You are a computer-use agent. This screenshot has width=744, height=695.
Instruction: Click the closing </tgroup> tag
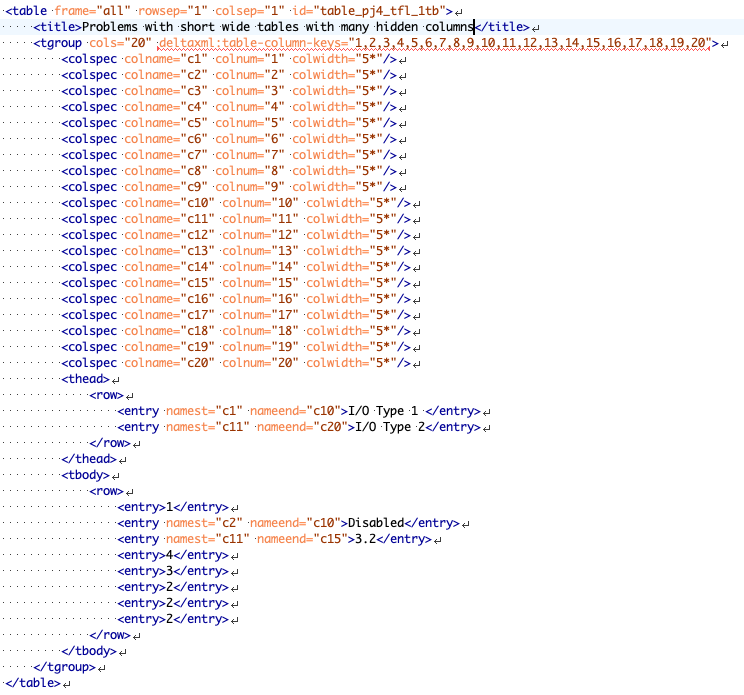point(64,667)
